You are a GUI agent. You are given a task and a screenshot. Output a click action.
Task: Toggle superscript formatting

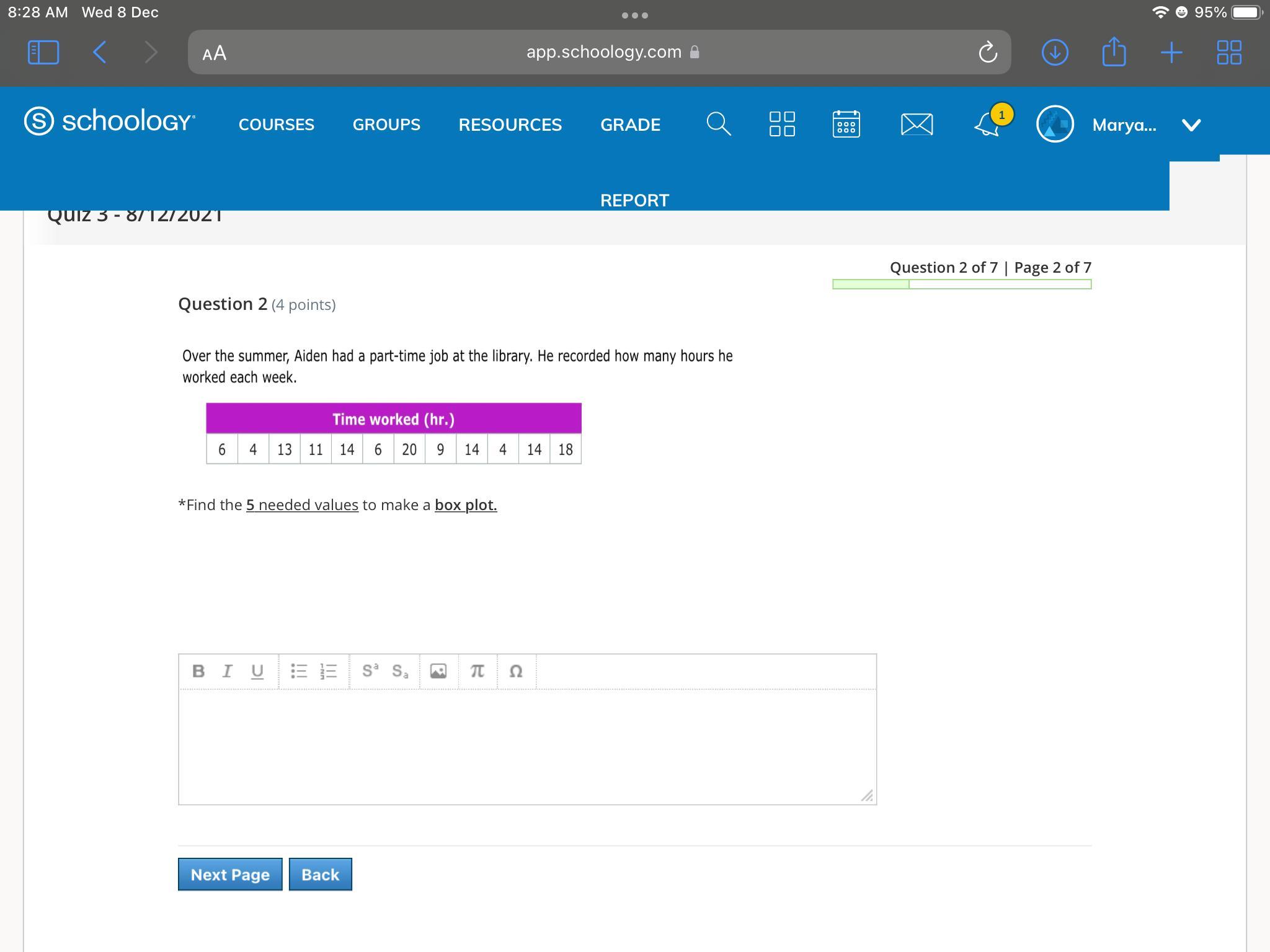click(x=370, y=671)
